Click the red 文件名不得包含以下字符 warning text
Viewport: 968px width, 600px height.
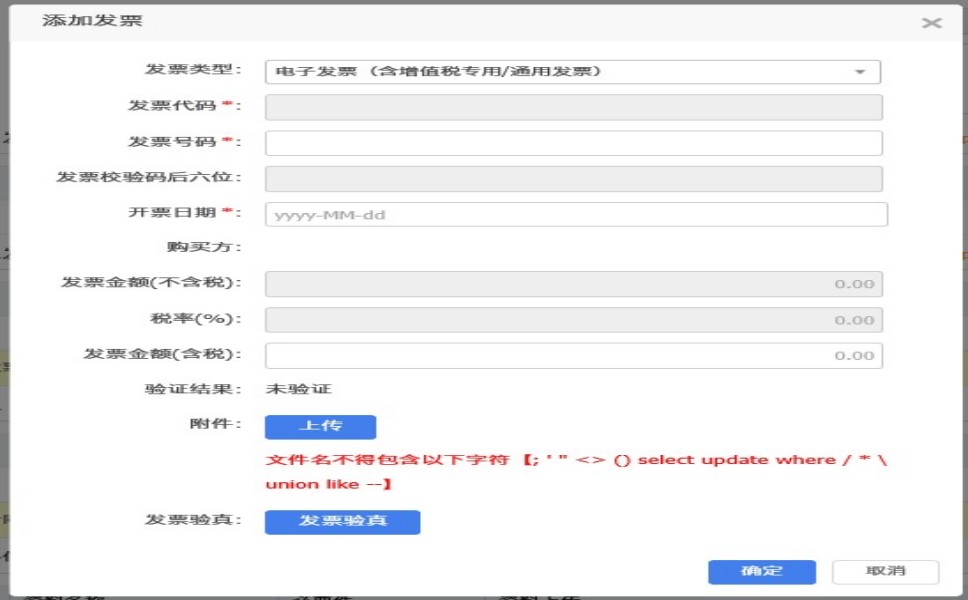point(575,472)
